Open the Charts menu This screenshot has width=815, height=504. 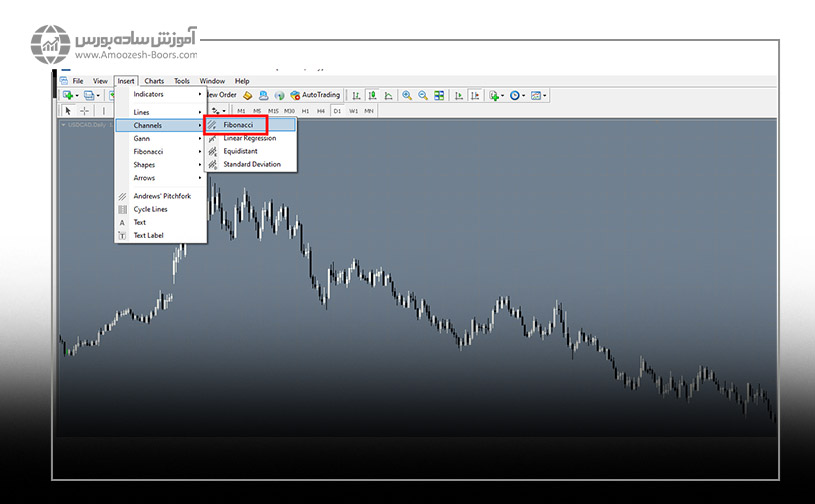click(x=154, y=81)
